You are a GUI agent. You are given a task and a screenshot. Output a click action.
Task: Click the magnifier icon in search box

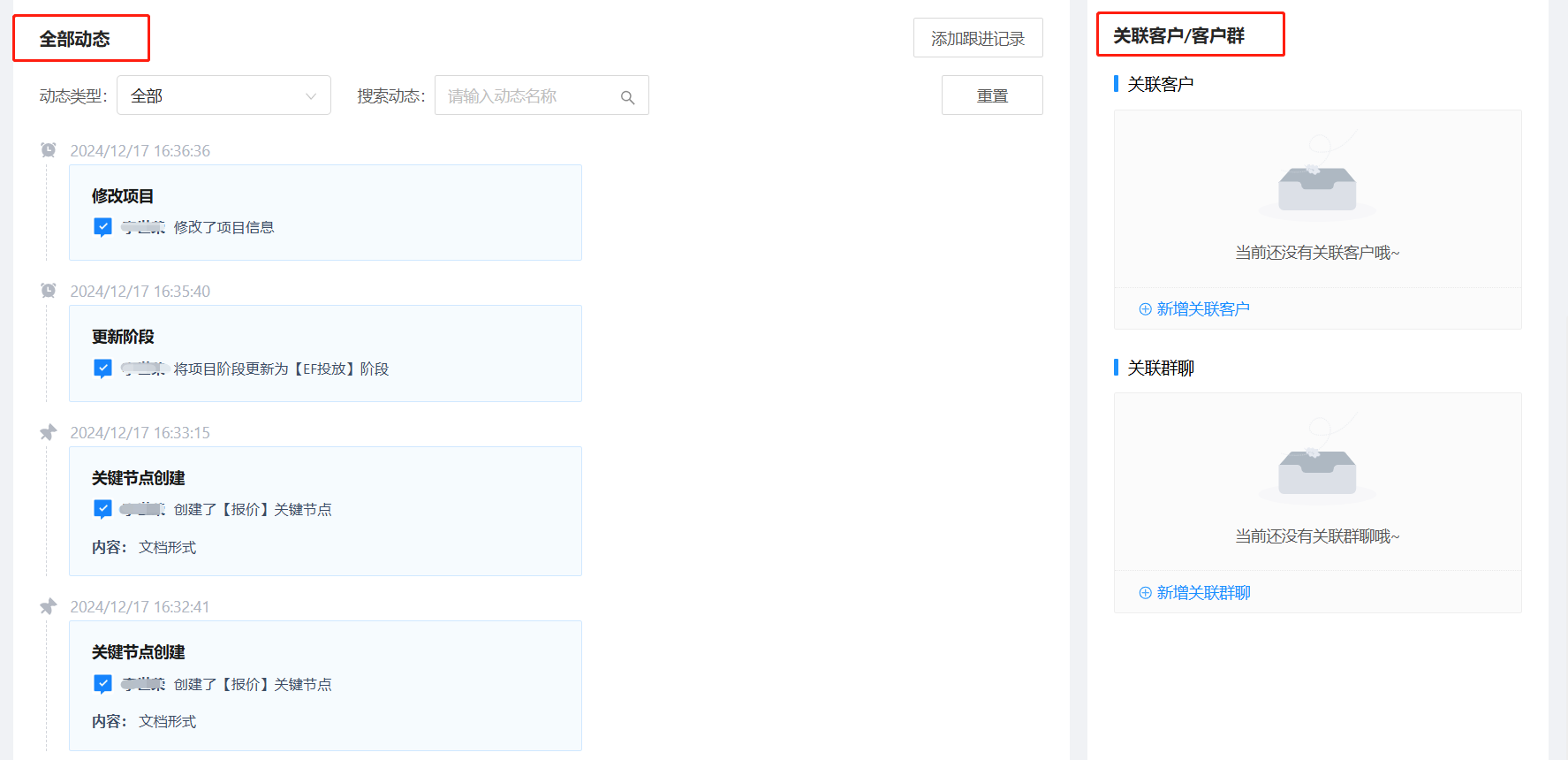coord(627,97)
